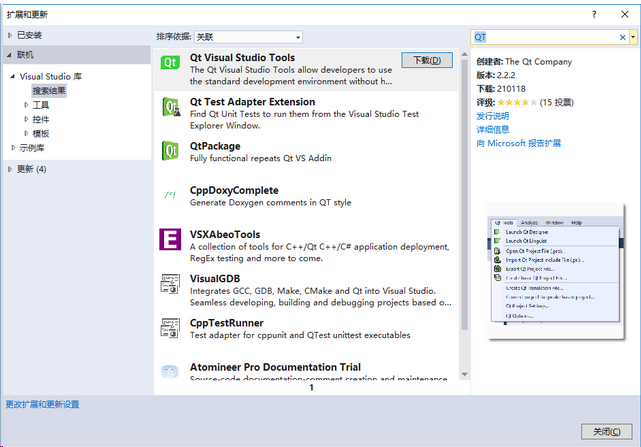The image size is (641, 447).
Task: Click the results list scroll down arrow
Action: pyautogui.click(x=464, y=374)
